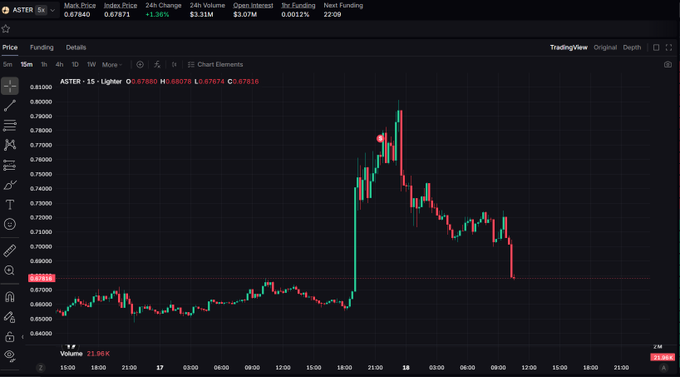This screenshot has width=680, height=377.
Task: Open Chart Elements options
Action: click(216, 65)
